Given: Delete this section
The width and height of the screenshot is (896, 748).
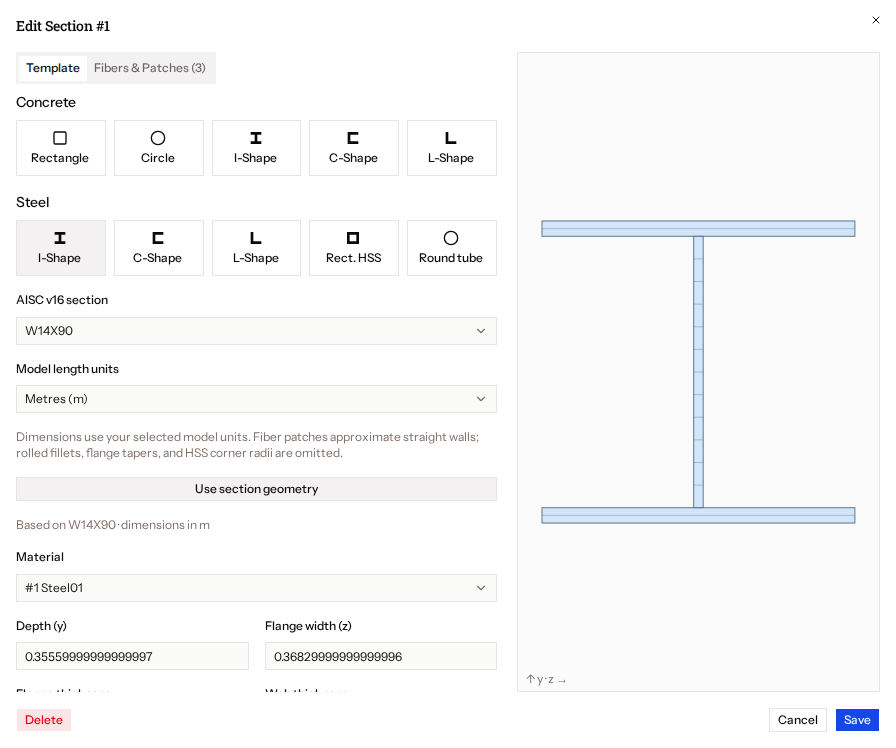Looking at the screenshot, I should point(44,720).
